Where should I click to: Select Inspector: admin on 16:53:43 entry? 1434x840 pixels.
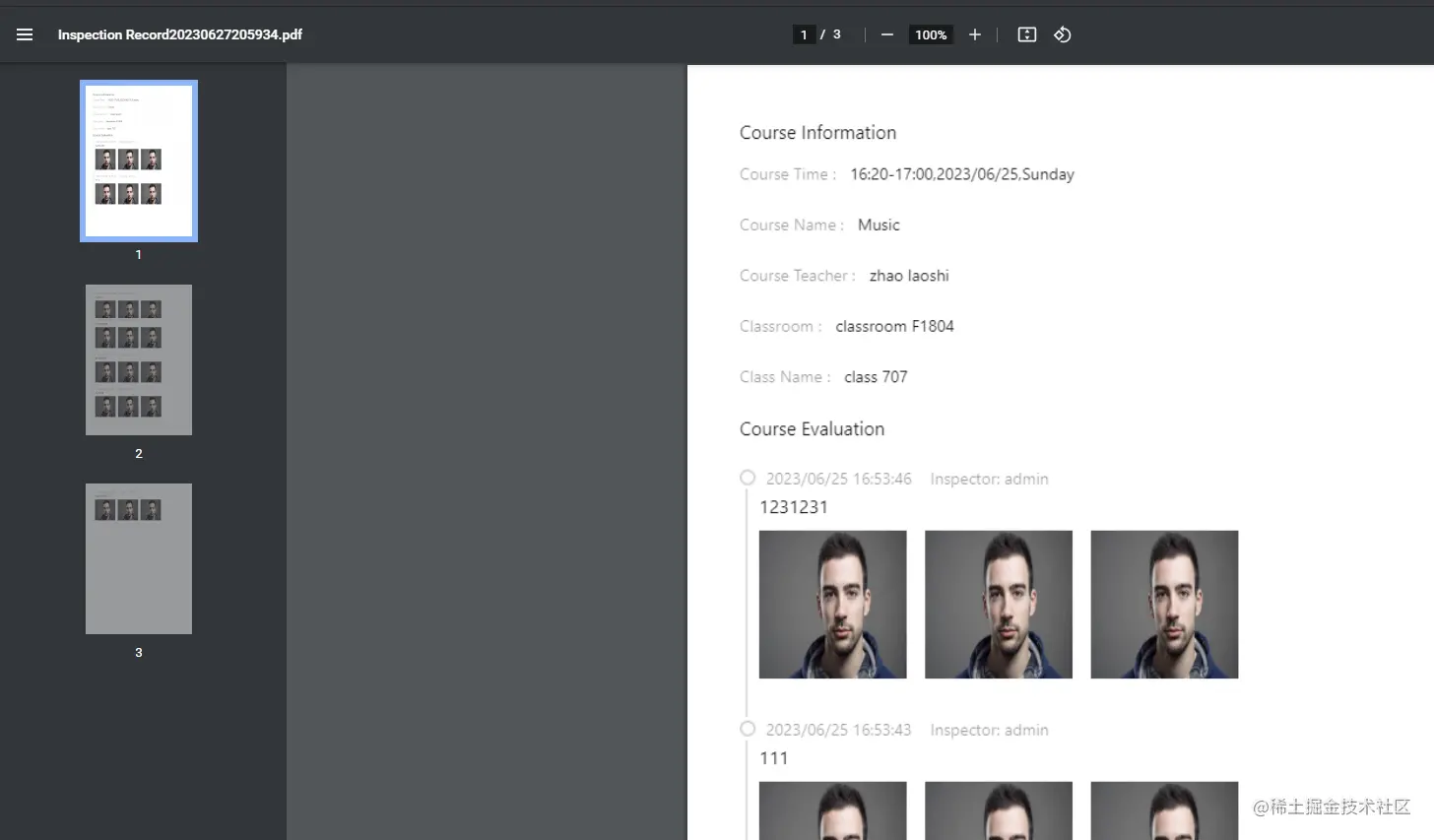coord(989,730)
